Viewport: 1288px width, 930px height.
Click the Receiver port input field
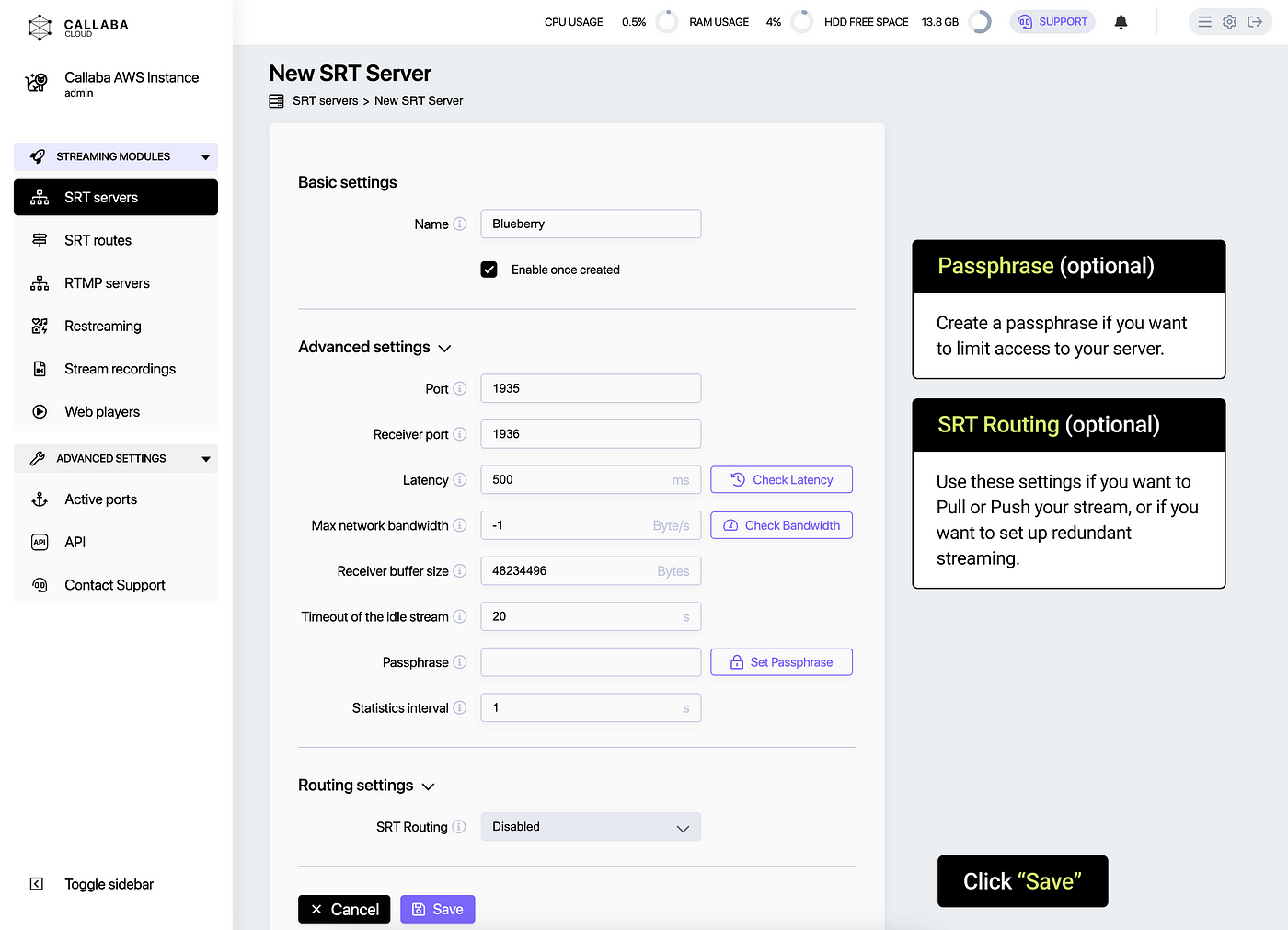pyautogui.click(x=591, y=434)
